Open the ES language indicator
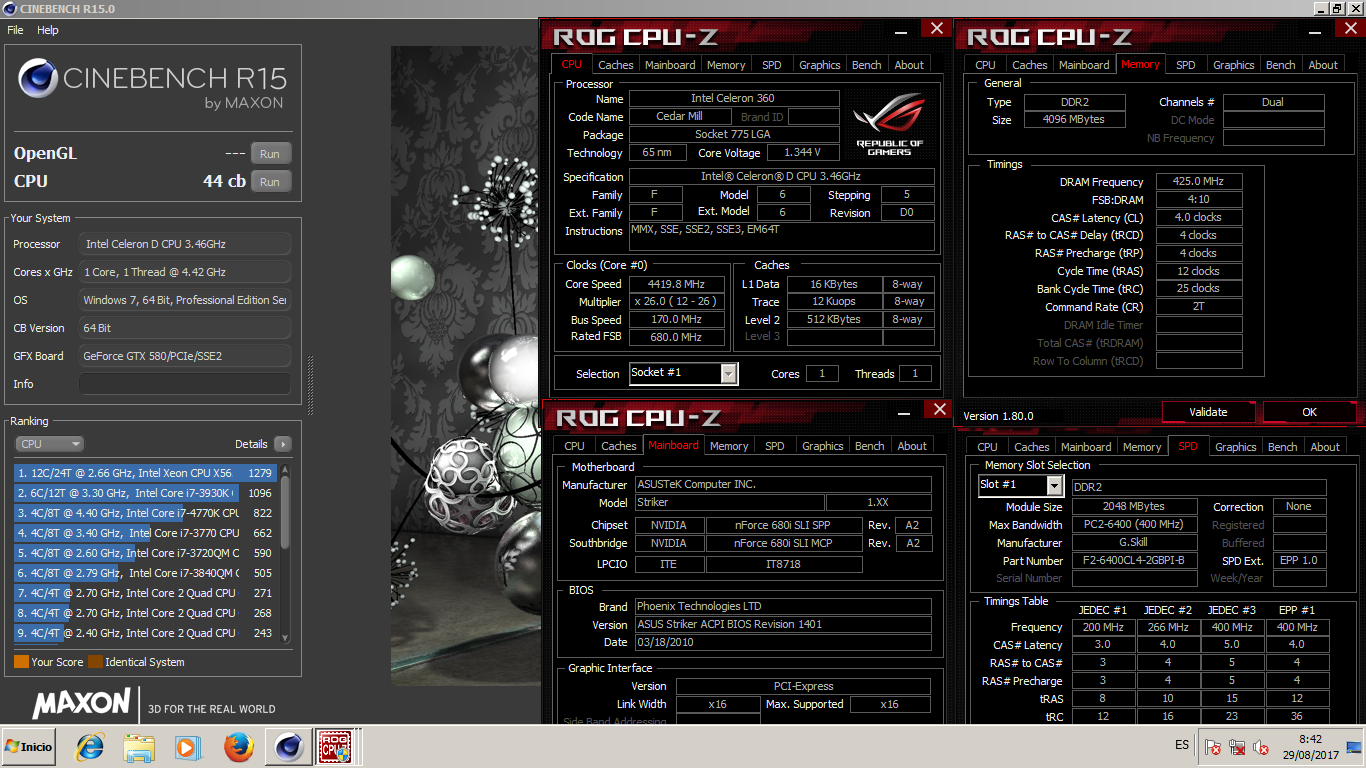The width and height of the screenshot is (1366, 768). click(1182, 745)
